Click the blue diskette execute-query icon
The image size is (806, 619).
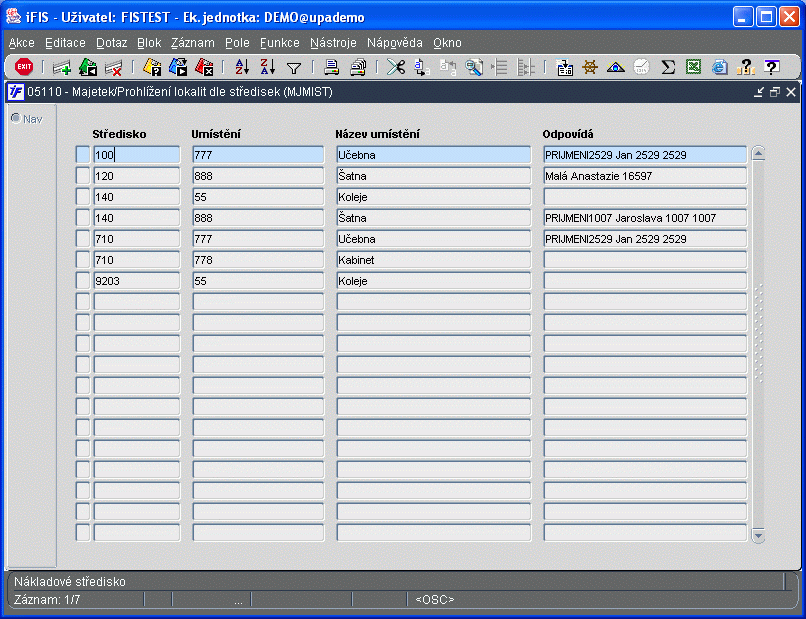(178, 67)
